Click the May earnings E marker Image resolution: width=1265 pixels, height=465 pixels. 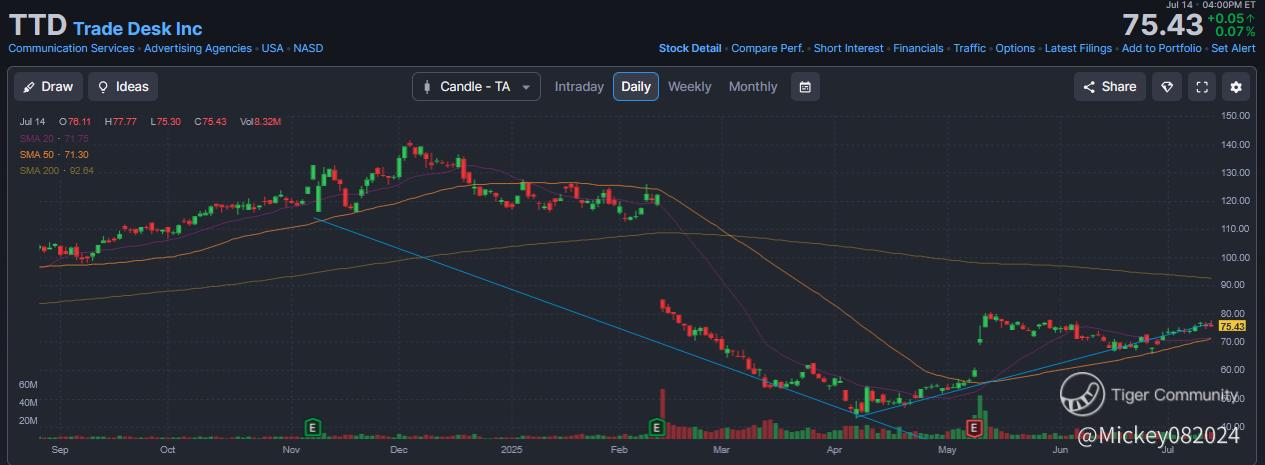click(x=975, y=427)
